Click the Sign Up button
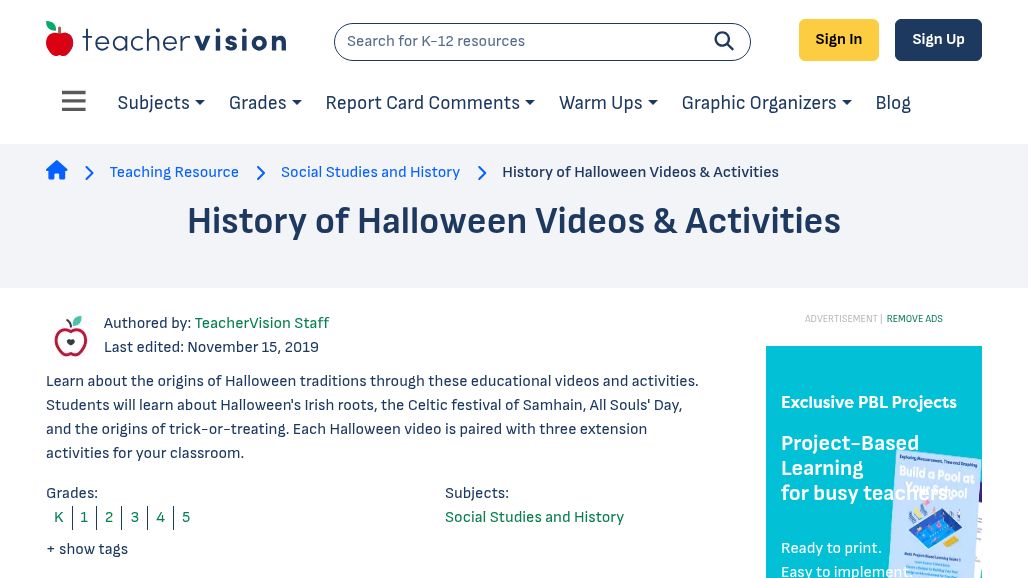 (x=938, y=39)
